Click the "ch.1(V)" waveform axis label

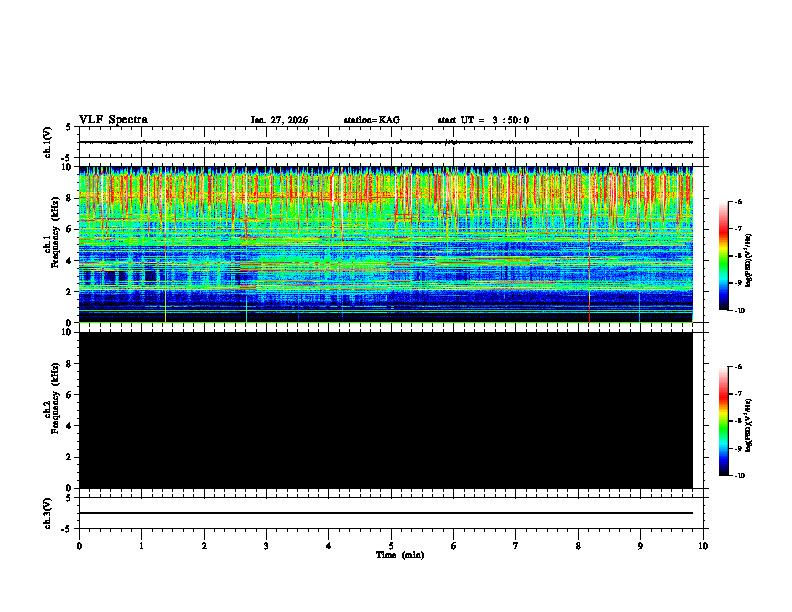[x=47, y=142]
